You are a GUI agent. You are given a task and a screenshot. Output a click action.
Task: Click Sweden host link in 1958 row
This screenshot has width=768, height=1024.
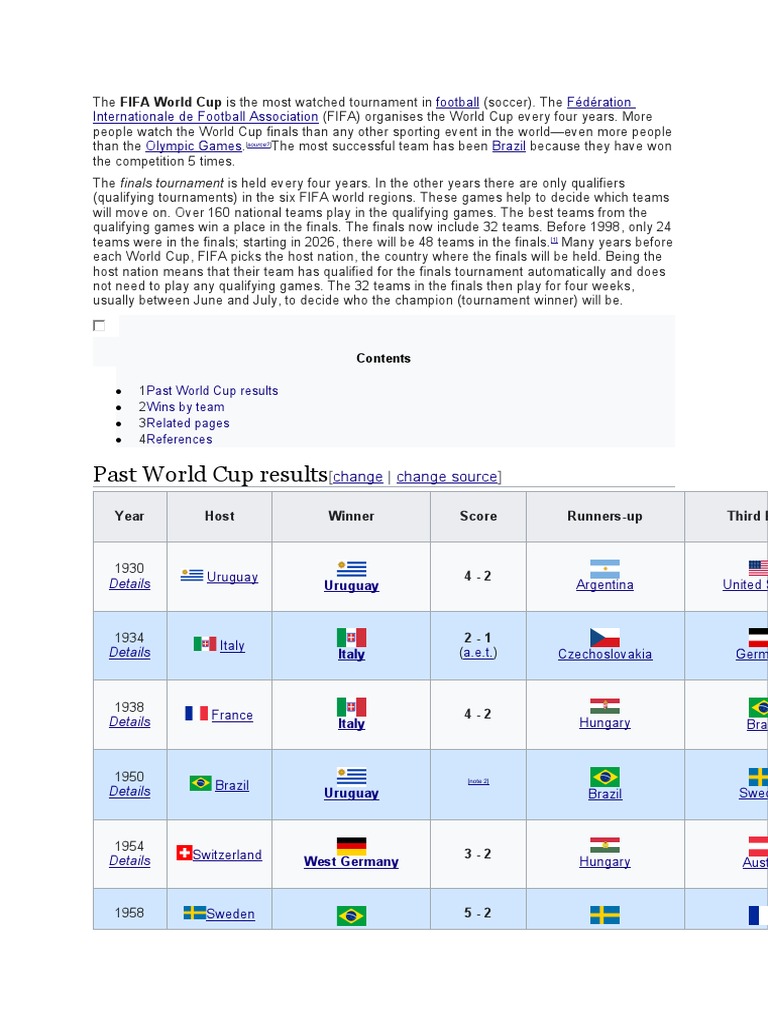pos(231,914)
